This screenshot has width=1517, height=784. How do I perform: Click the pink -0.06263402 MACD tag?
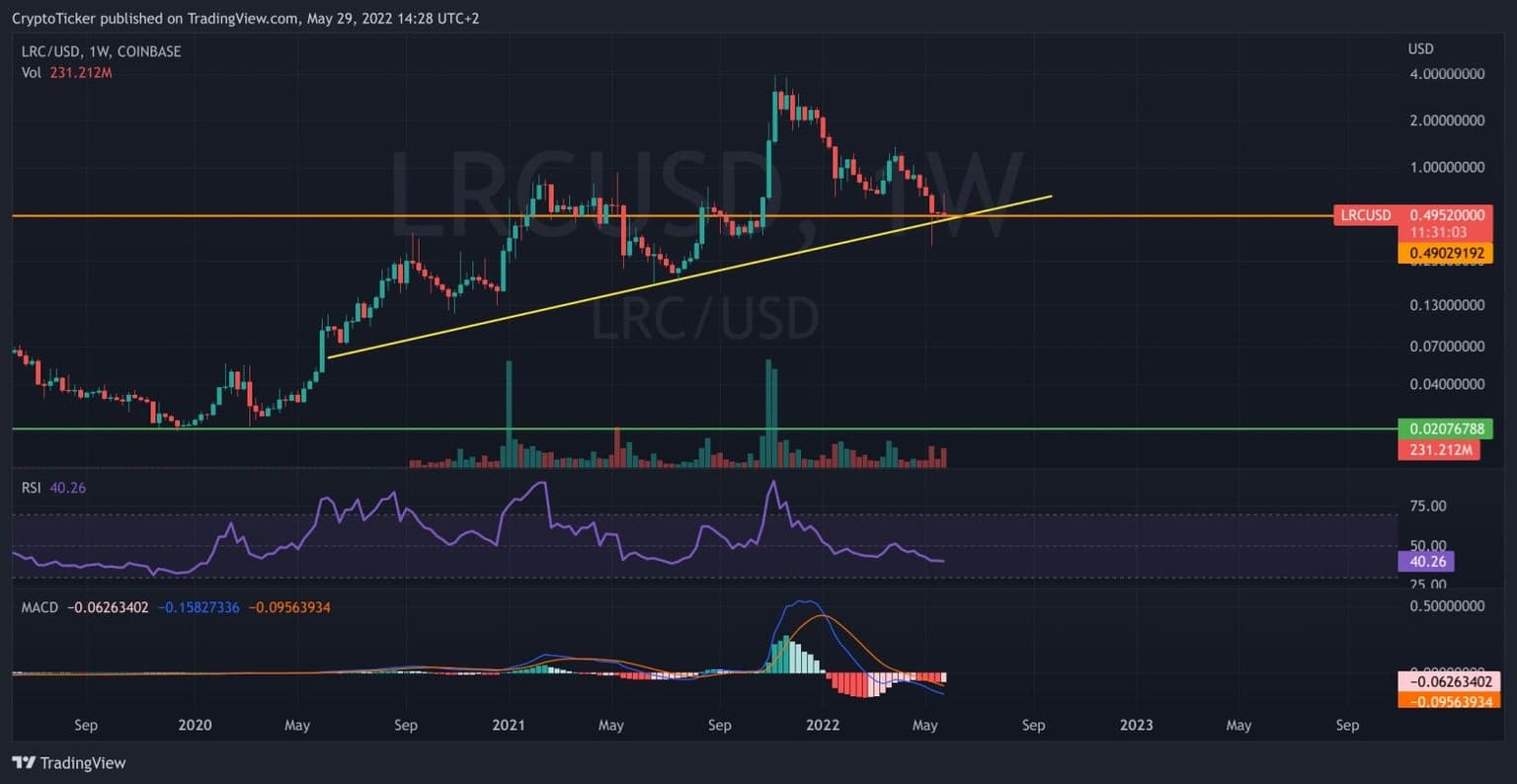pos(1449,681)
